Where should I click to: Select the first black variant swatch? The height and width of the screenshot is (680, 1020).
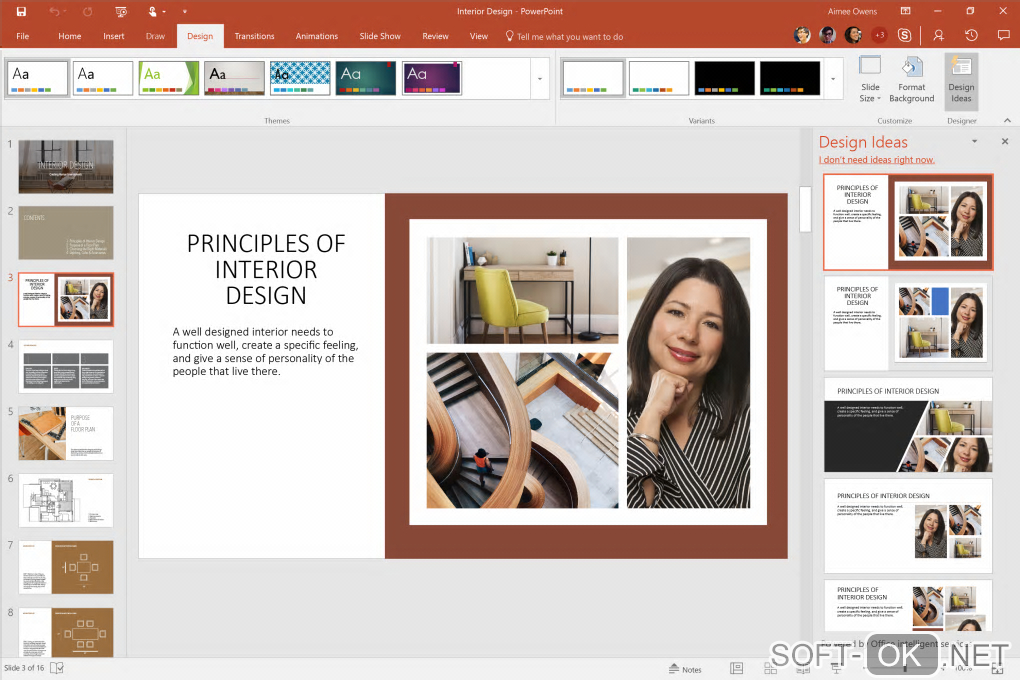[x=724, y=78]
